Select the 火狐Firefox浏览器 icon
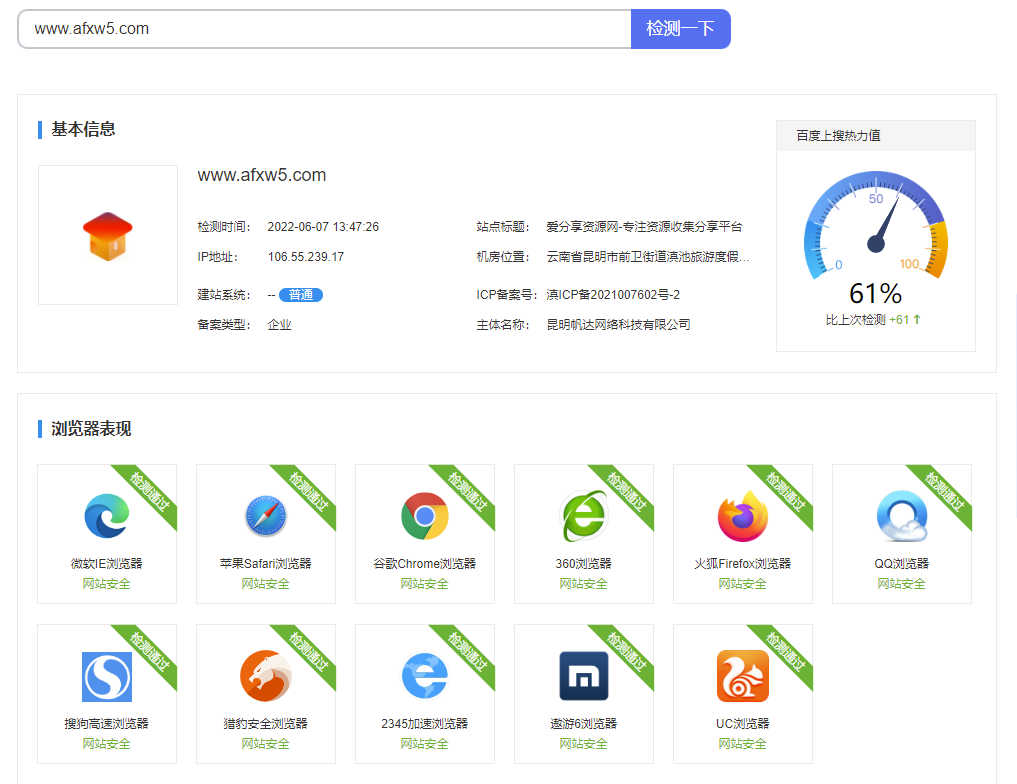This screenshot has width=1017, height=784. [743, 516]
